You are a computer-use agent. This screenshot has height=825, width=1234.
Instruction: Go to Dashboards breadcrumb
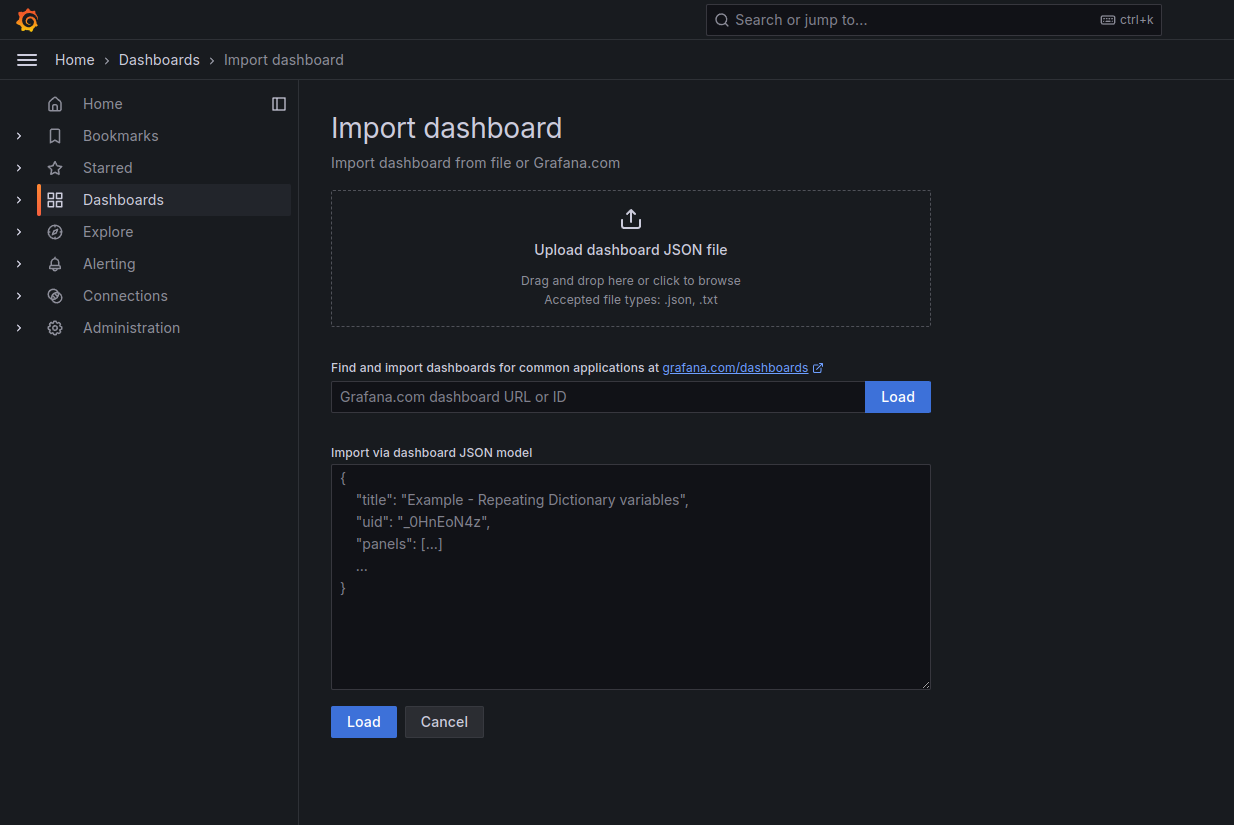pyautogui.click(x=159, y=60)
